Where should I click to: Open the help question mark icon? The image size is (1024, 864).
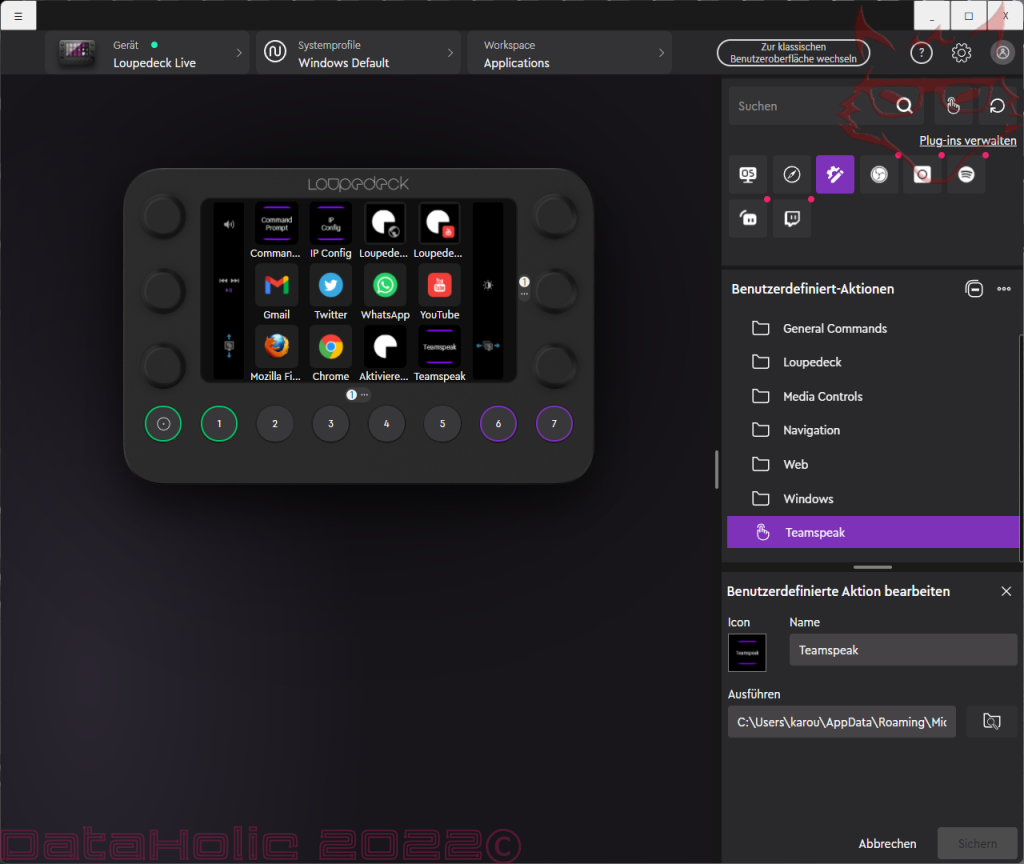pyautogui.click(x=921, y=53)
